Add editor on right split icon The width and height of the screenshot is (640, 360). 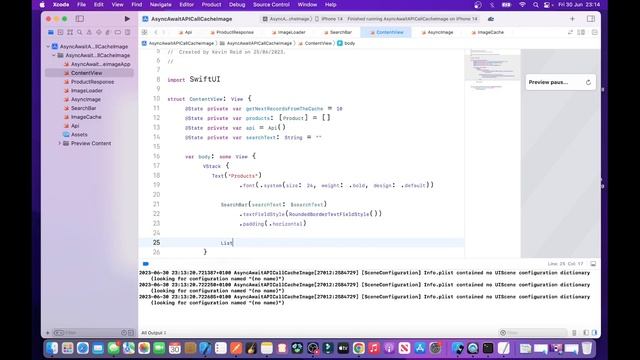tap(594, 32)
